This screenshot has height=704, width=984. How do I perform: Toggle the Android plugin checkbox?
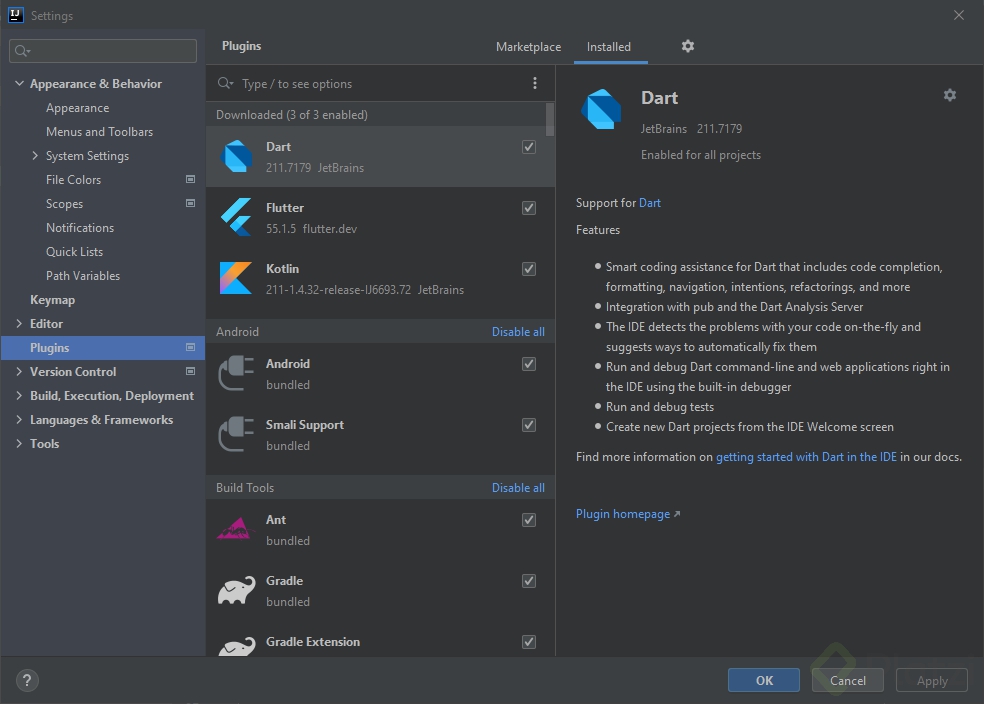click(529, 364)
